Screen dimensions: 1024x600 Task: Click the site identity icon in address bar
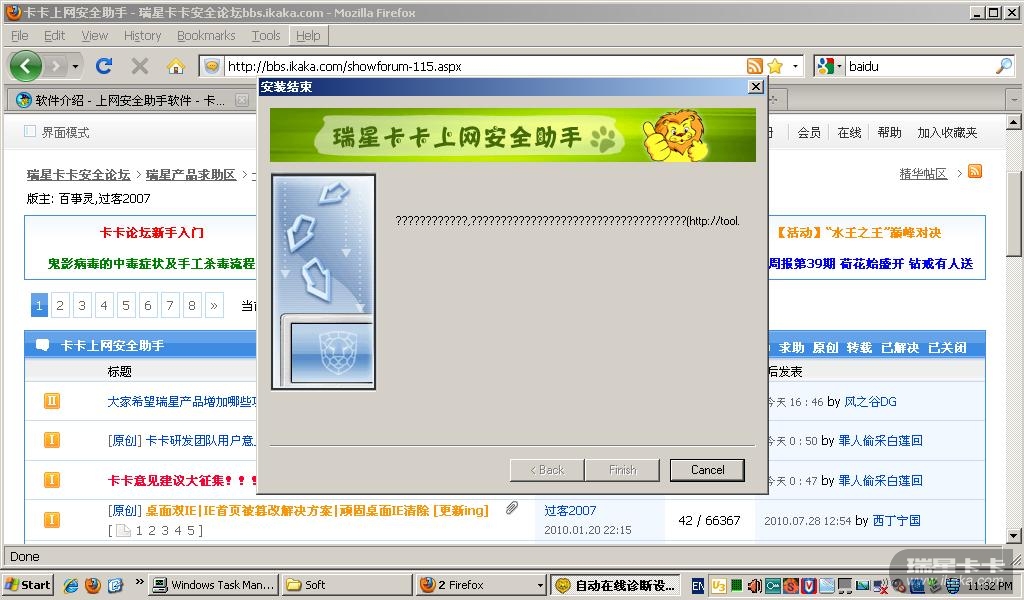tap(212, 66)
